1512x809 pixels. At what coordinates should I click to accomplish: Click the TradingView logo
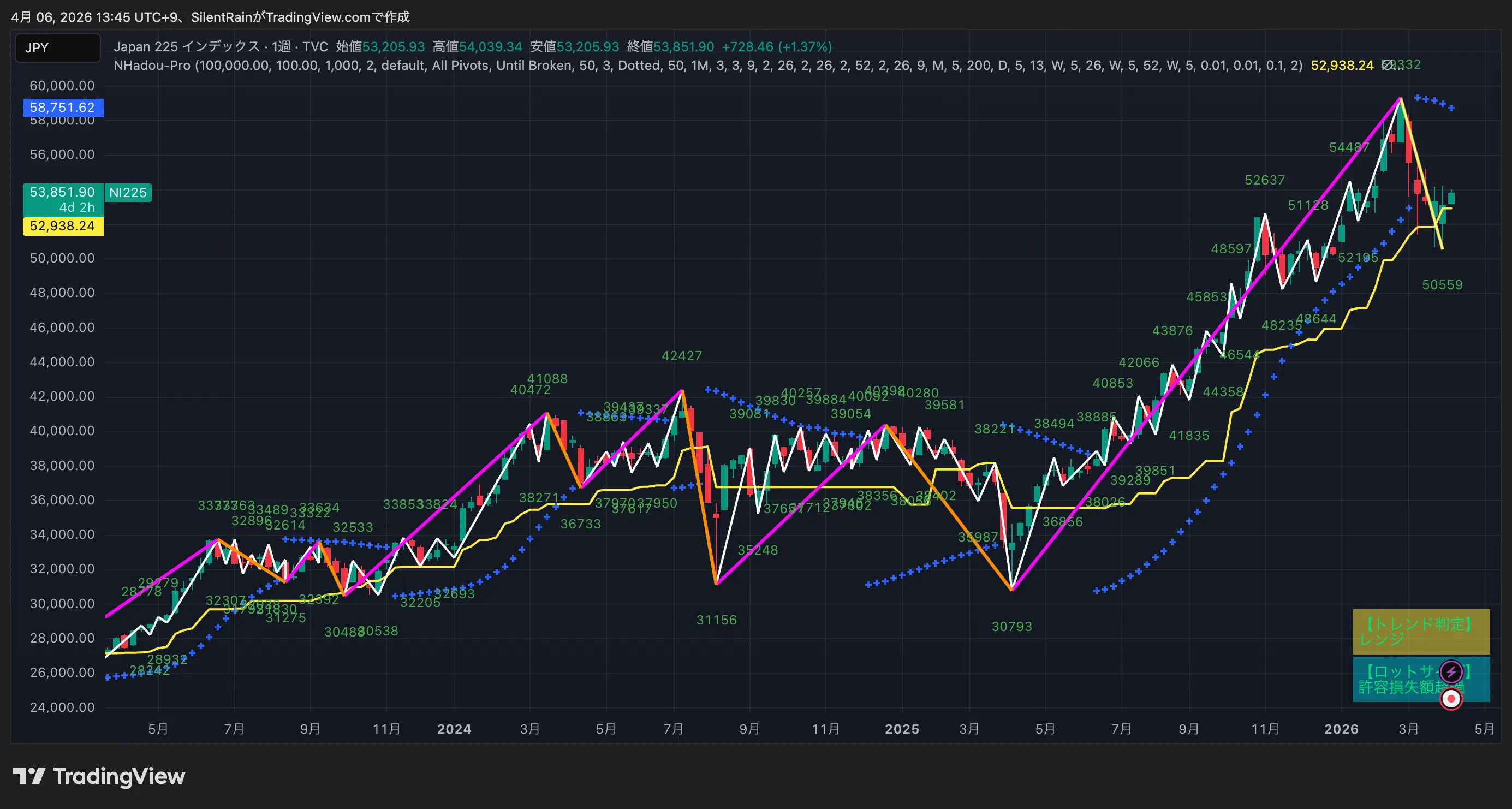point(99,776)
